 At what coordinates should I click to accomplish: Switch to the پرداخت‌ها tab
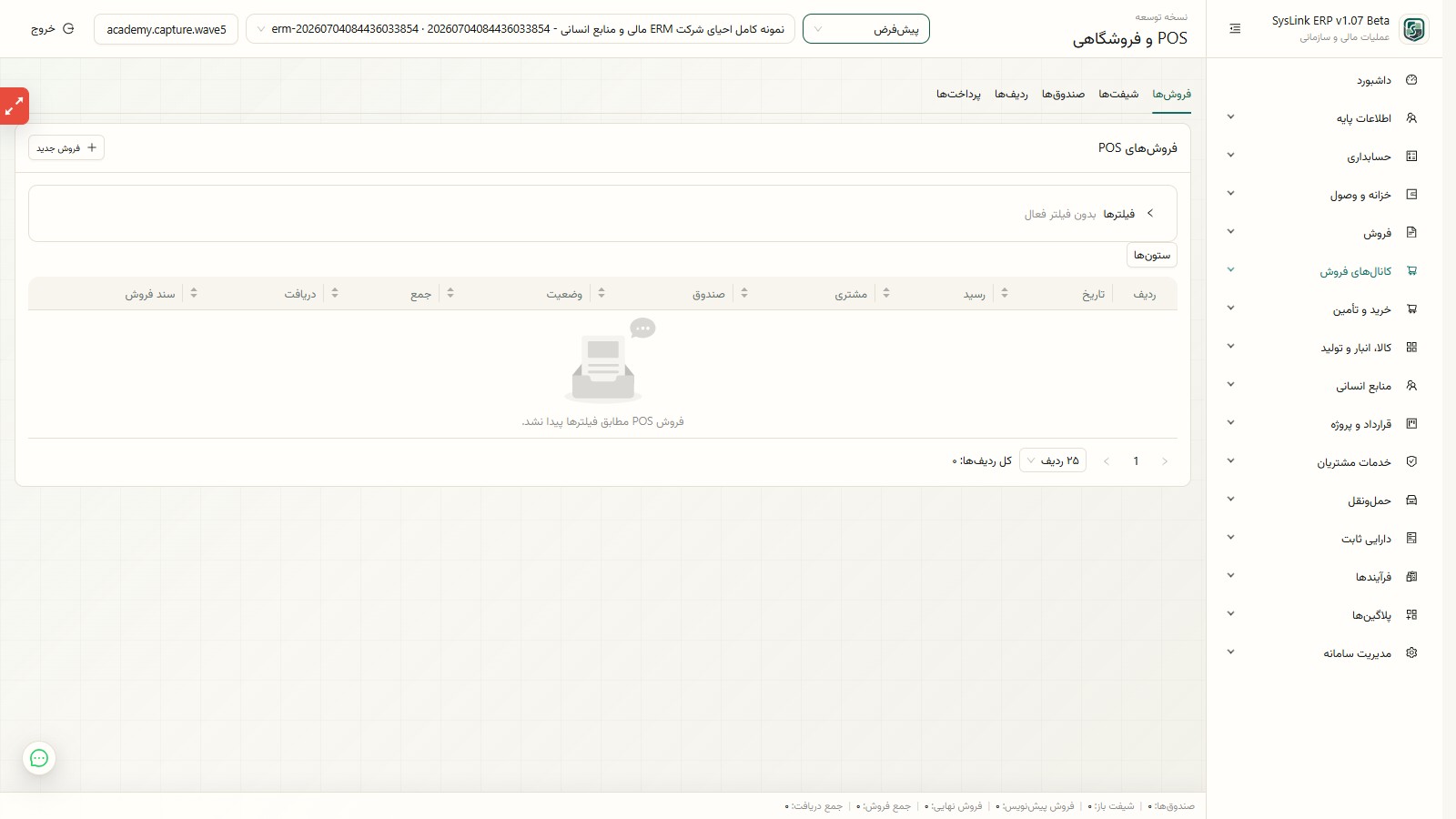[x=958, y=95]
